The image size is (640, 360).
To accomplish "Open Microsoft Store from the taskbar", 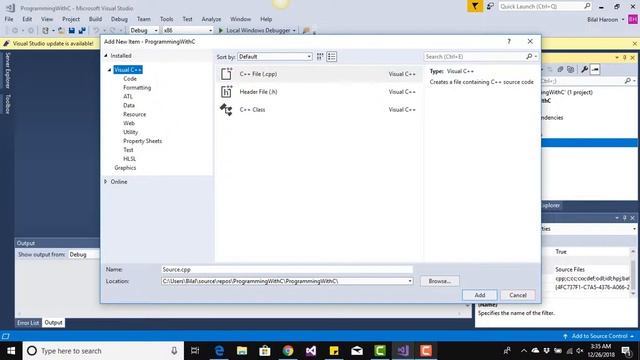I will point(265,351).
